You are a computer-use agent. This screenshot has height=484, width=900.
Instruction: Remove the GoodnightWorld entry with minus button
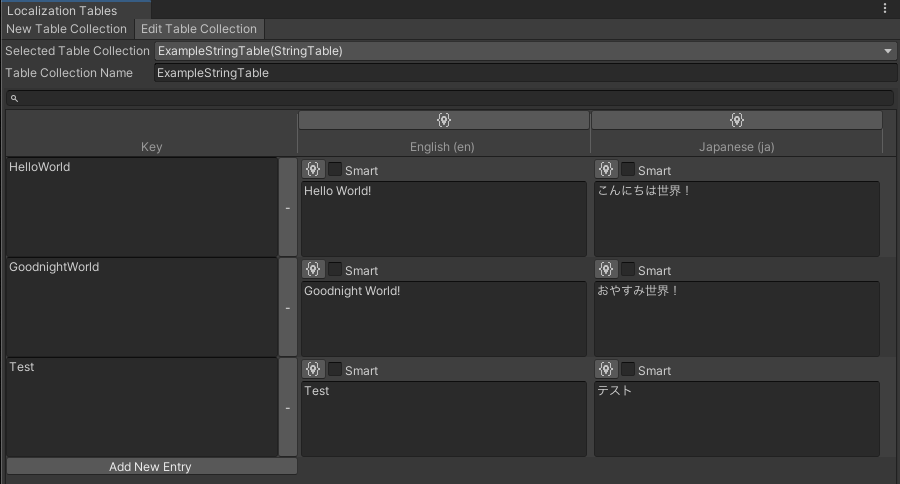point(288,308)
